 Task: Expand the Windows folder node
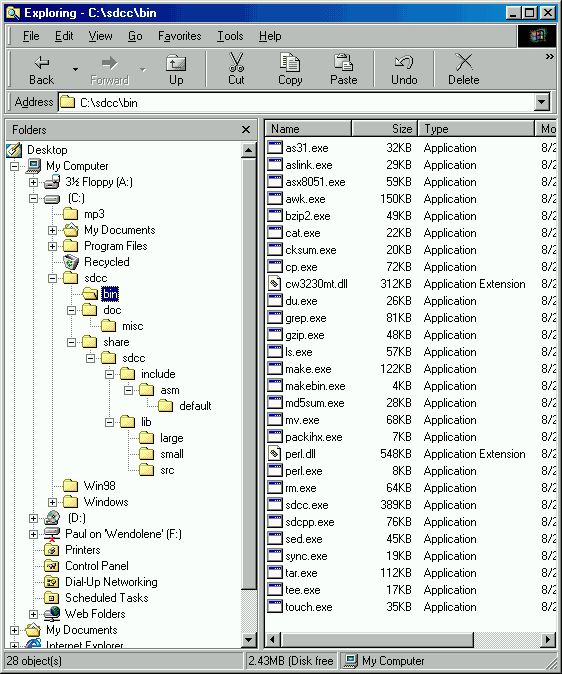coord(52,502)
